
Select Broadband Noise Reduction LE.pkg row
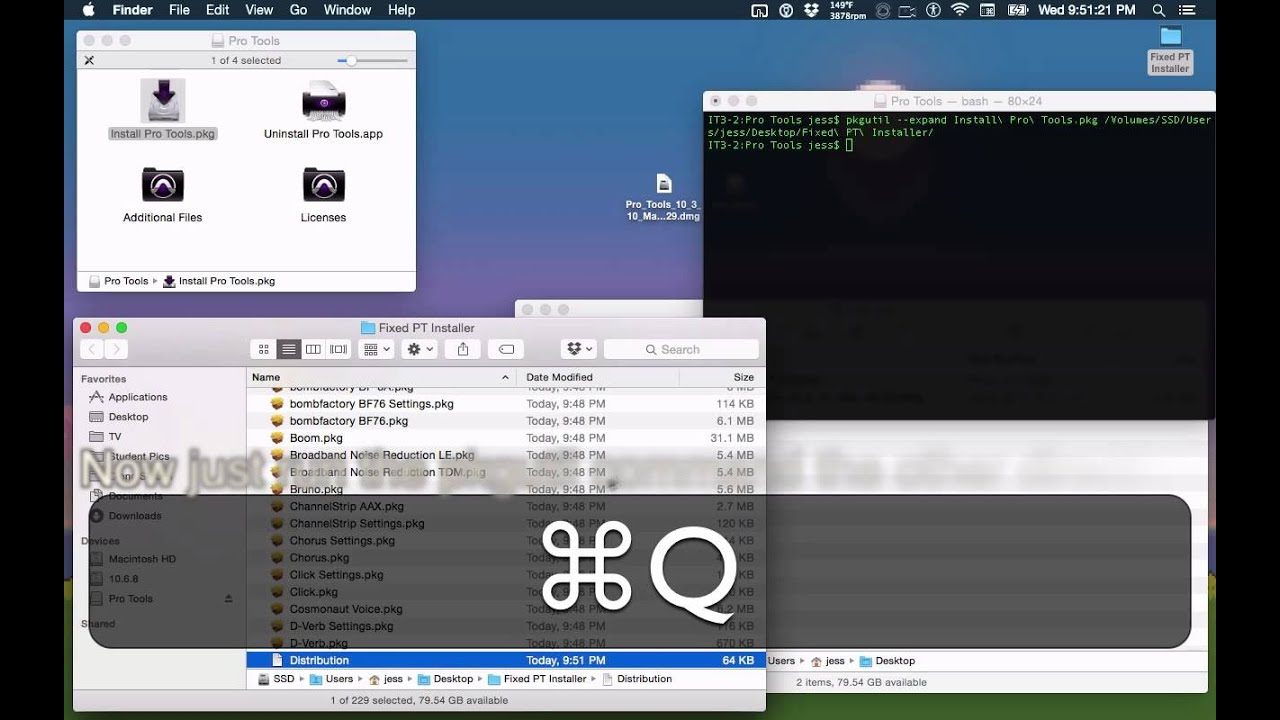point(506,455)
